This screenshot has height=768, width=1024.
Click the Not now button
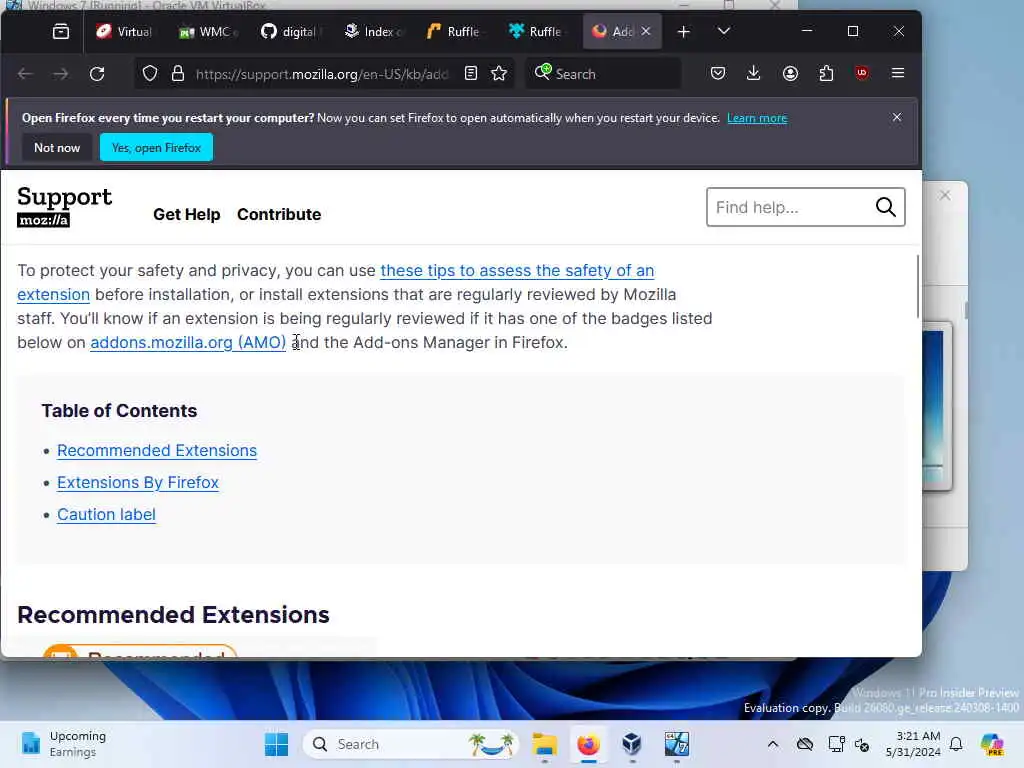(57, 148)
